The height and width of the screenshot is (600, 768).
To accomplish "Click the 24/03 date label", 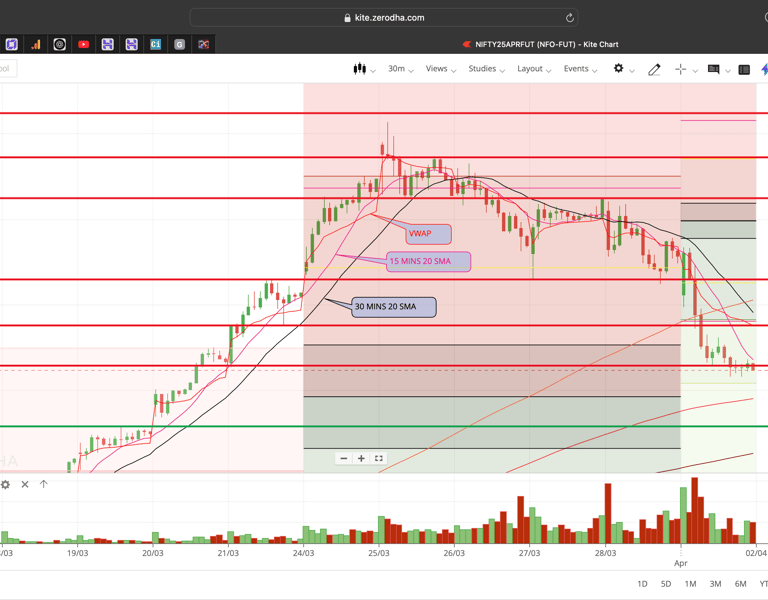I will point(304,553).
